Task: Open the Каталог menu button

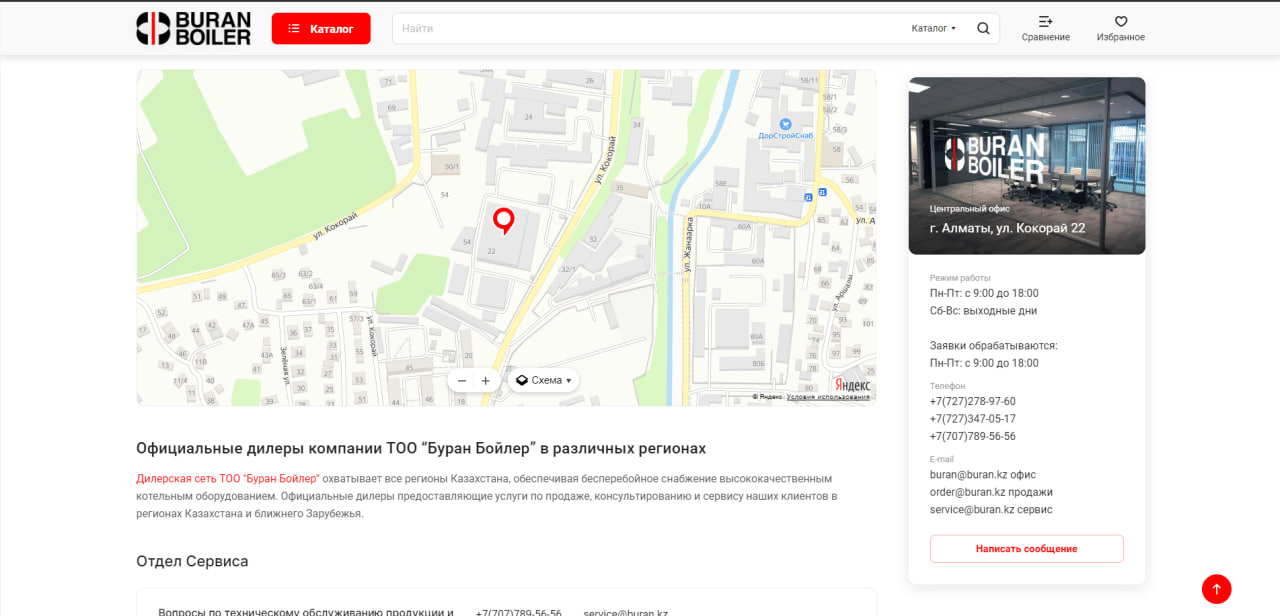Action: (321, 29)
